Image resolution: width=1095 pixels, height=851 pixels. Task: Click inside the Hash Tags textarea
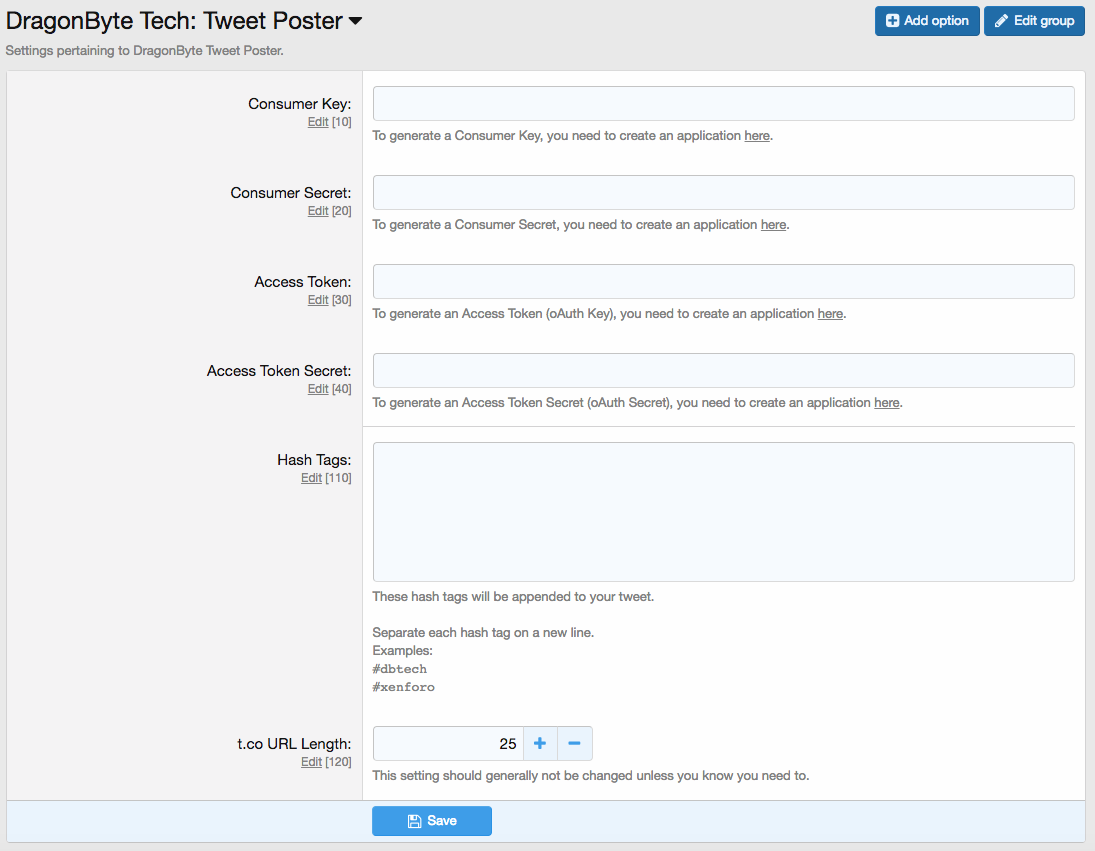pyautogui.click(x=723, y=512)
